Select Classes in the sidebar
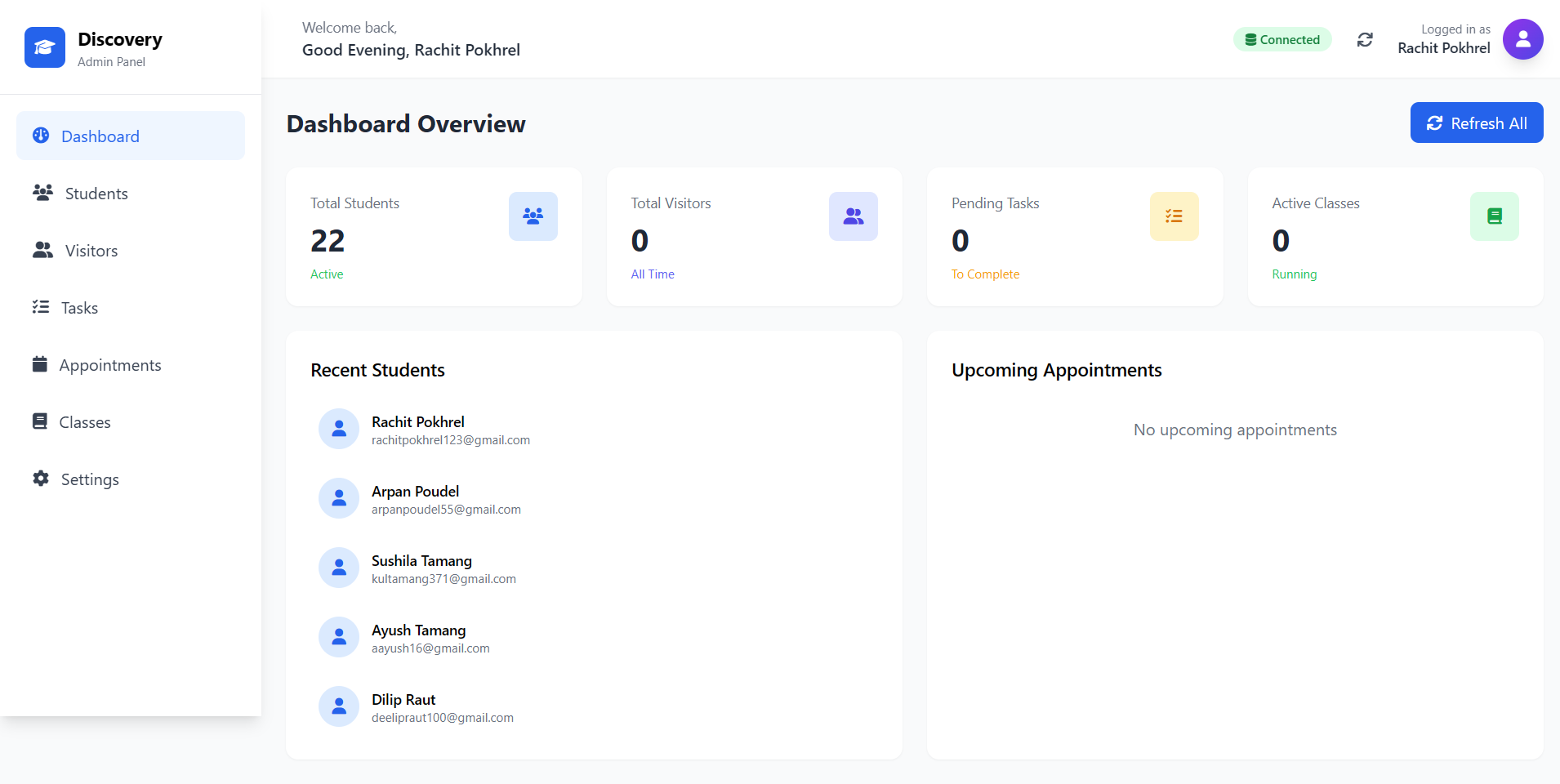 tap(84, 422)
